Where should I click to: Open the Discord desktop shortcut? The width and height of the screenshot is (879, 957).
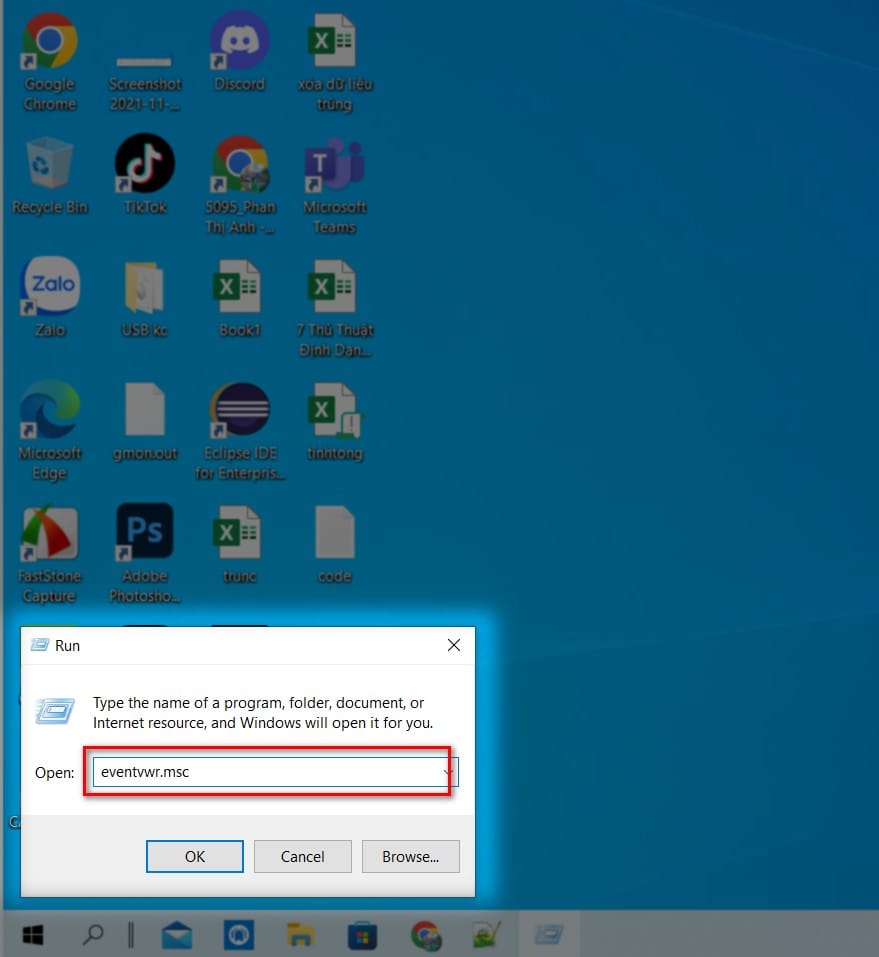click(239, 52)
